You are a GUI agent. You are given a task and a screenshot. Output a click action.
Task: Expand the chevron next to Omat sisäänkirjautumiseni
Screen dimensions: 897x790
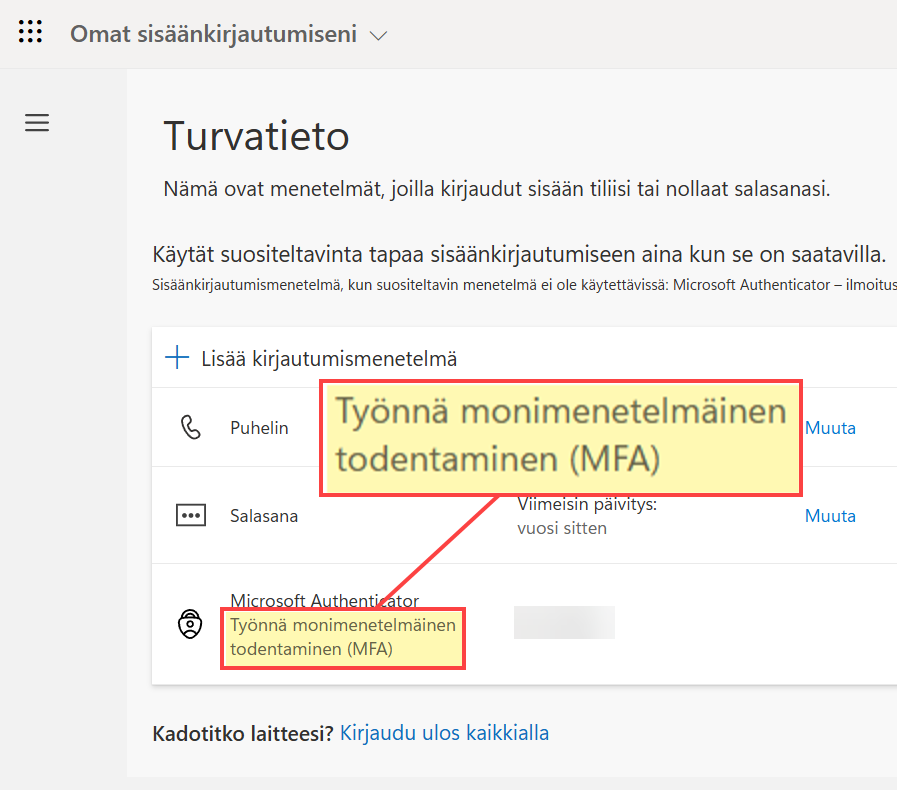pyautogui.click(x=378, y=35)
